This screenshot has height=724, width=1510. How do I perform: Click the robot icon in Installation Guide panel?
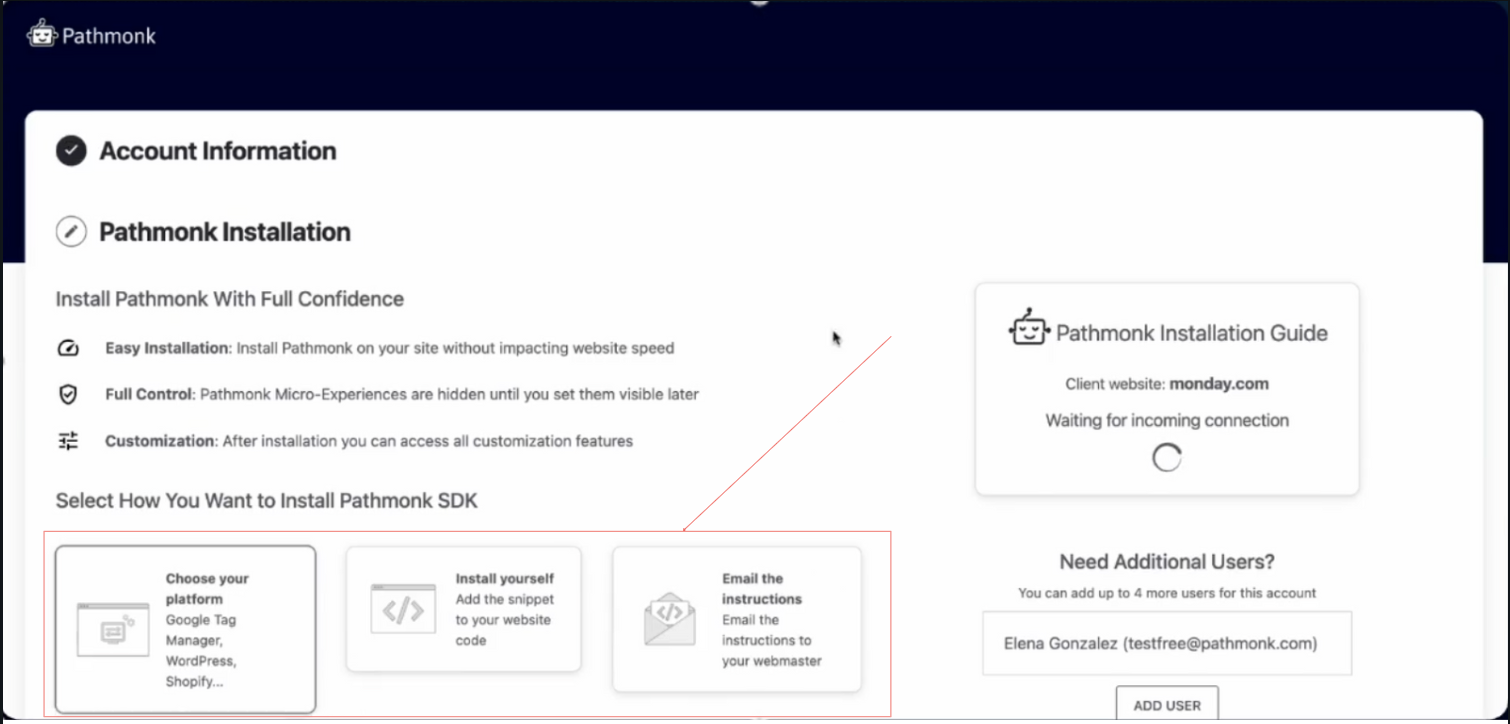coord(1030,328)
